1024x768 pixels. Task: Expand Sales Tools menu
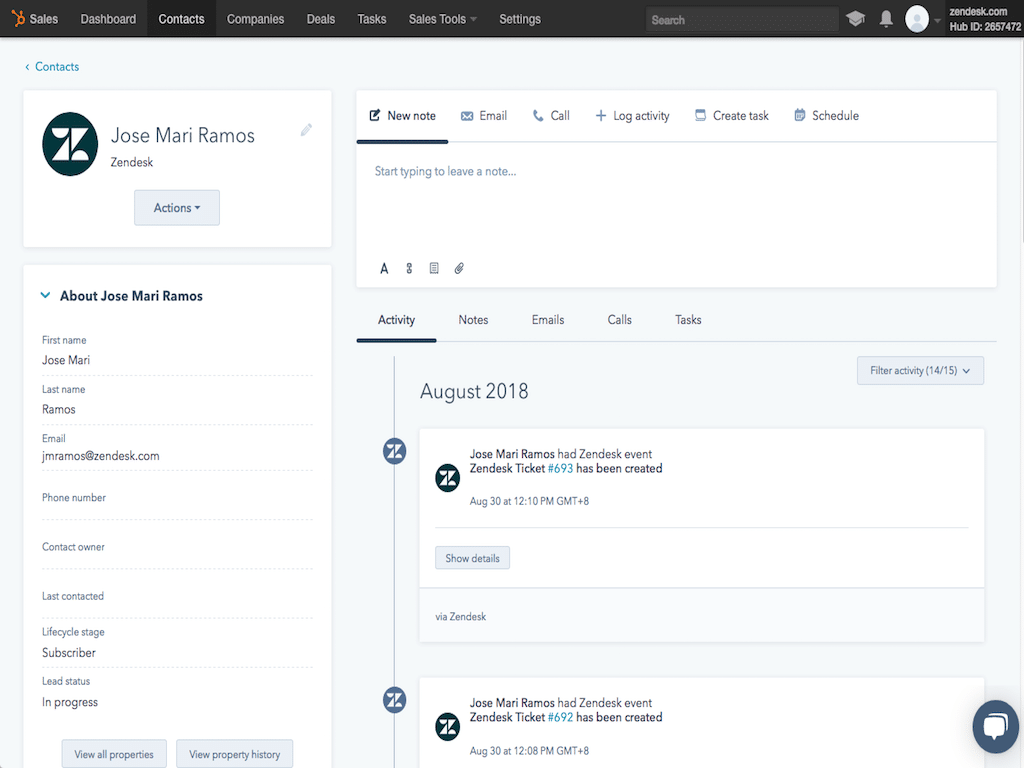(x=442, y=19)
